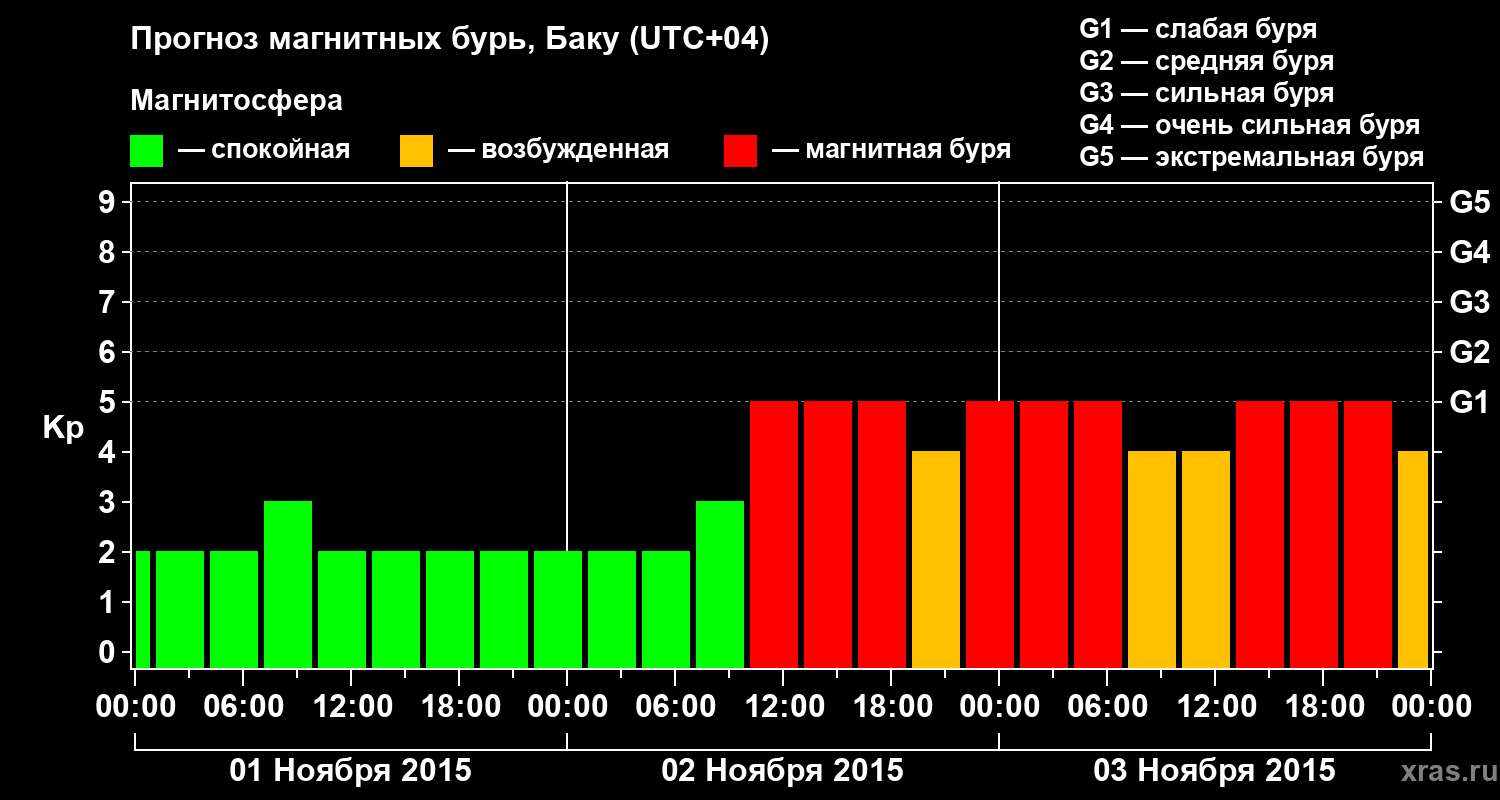Click the '03 Ноября 2015' date label
The image size is (1500, 800).
pos(1214,771)
